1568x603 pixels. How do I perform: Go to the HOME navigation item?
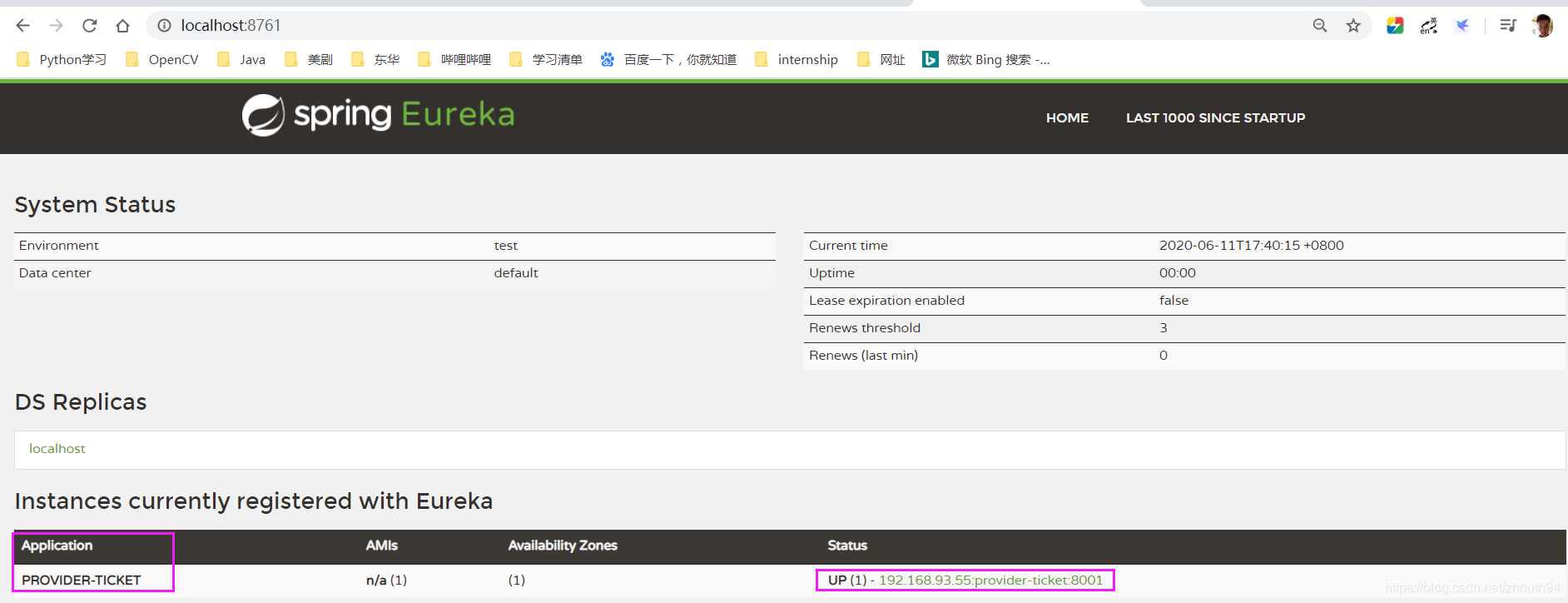pos(1067,118)
